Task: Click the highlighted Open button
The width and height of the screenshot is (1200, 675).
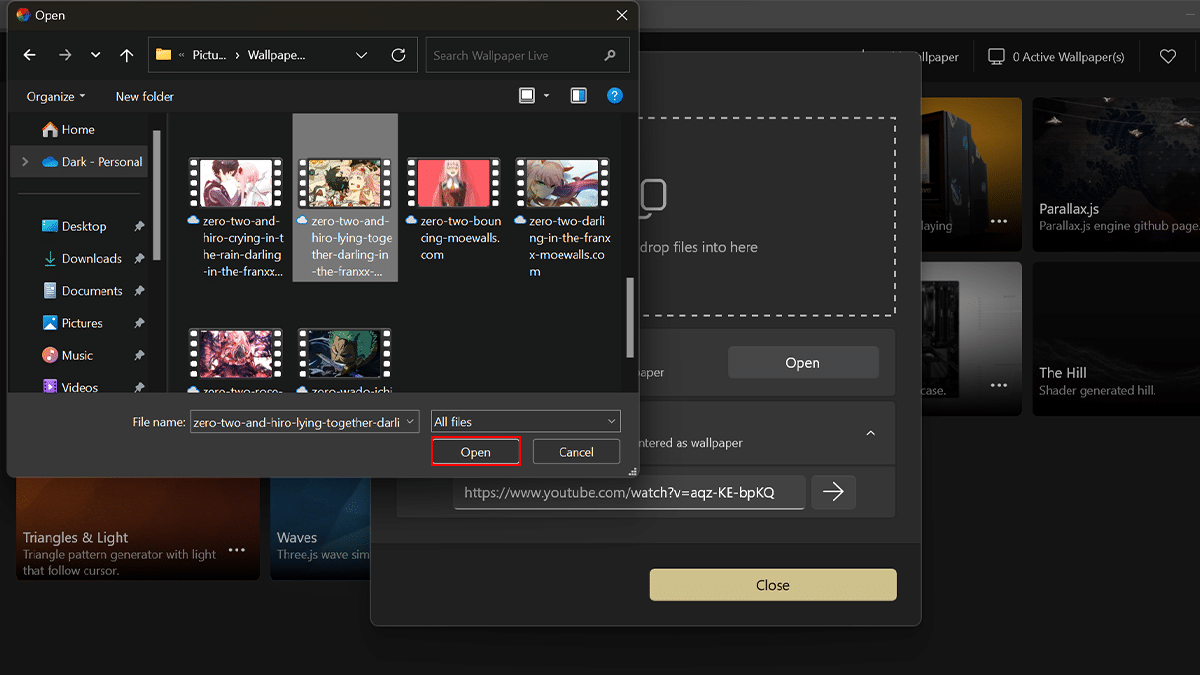Action: pos(476,452)
